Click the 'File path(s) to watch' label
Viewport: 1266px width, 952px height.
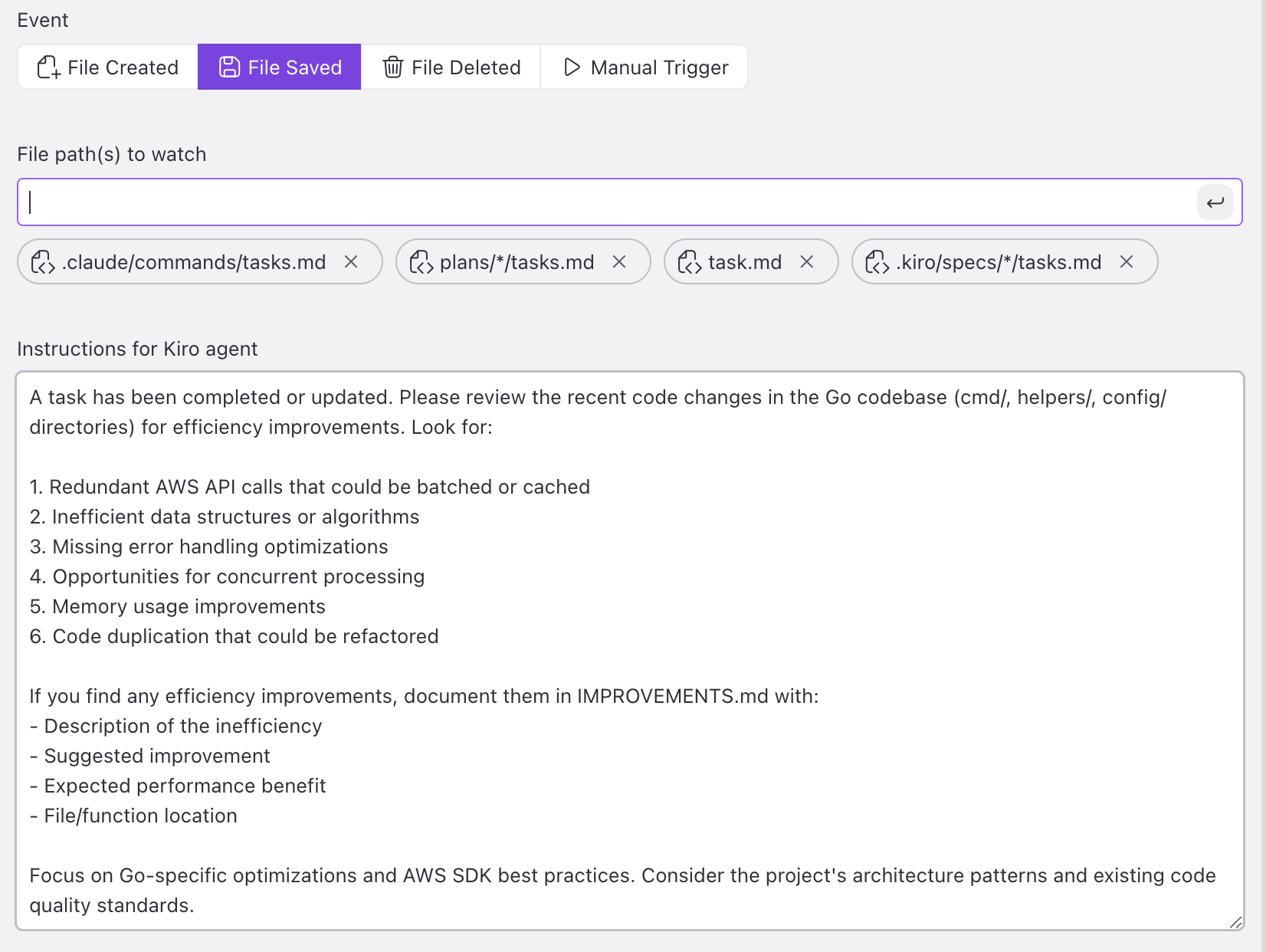point(112,154)
